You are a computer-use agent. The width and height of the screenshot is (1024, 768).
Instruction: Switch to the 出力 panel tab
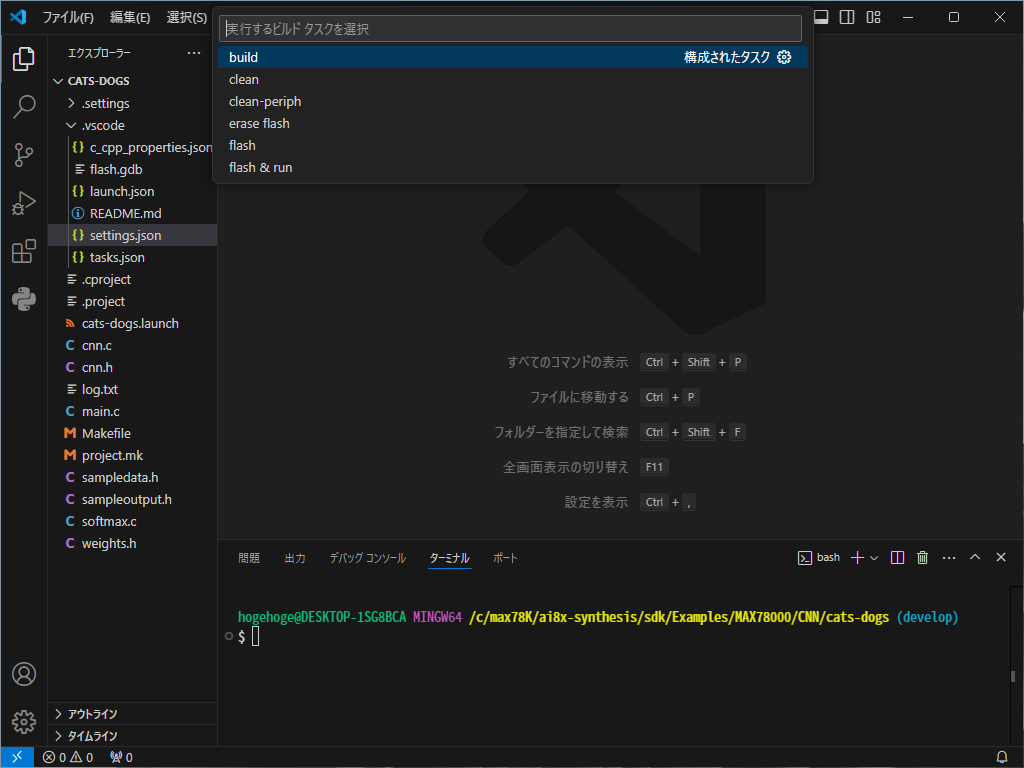(295, 558)
